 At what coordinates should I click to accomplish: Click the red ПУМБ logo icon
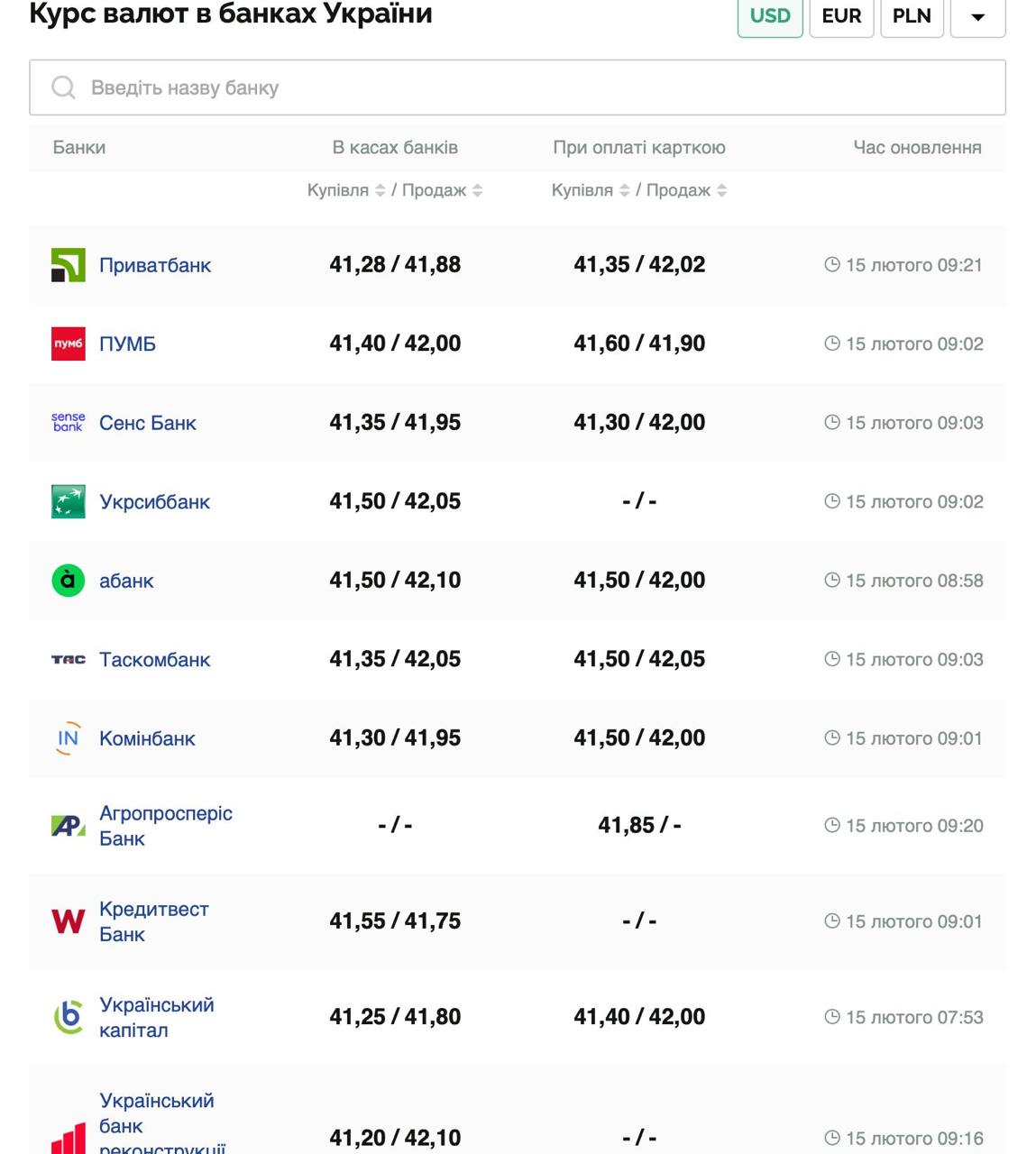click(68, 343)
